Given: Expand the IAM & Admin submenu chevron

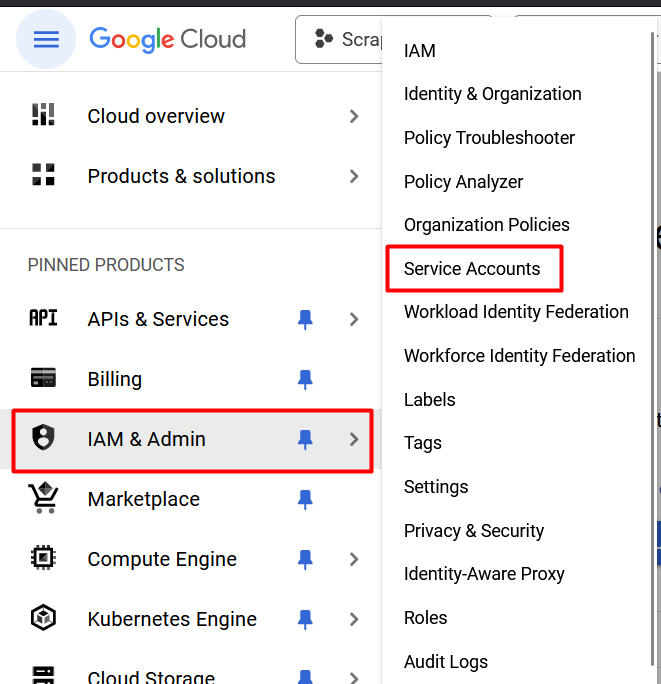Looking at the screenshot, I should coord(354,439).
